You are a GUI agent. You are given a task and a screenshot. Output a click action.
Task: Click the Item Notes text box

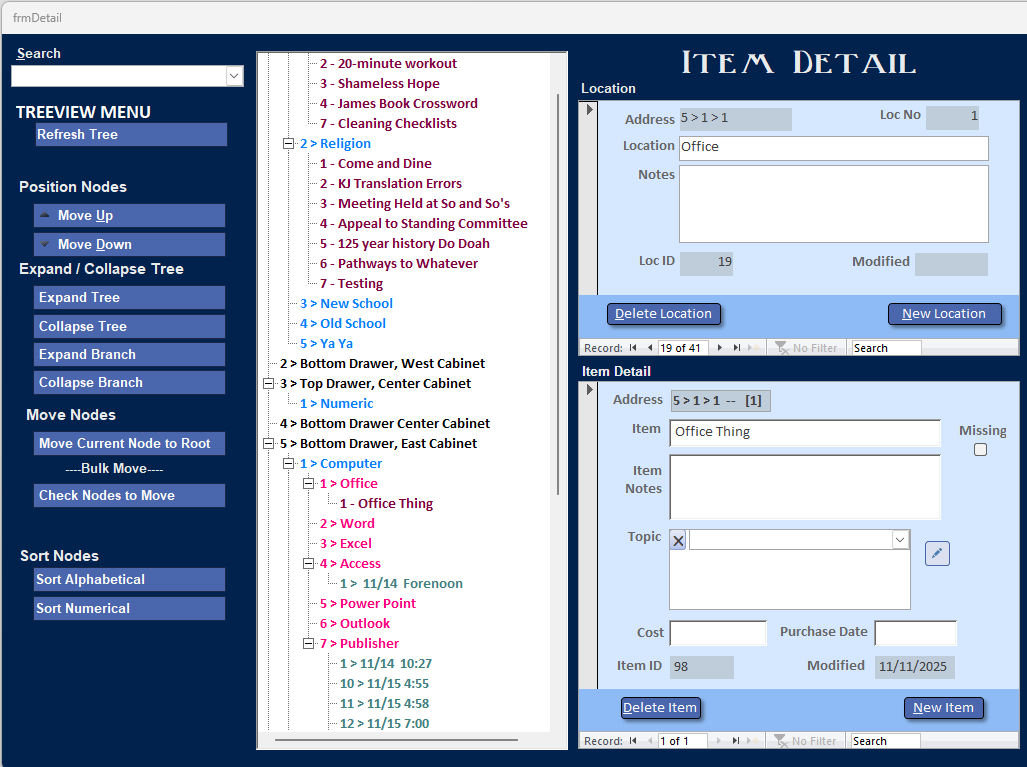(804, 487)
